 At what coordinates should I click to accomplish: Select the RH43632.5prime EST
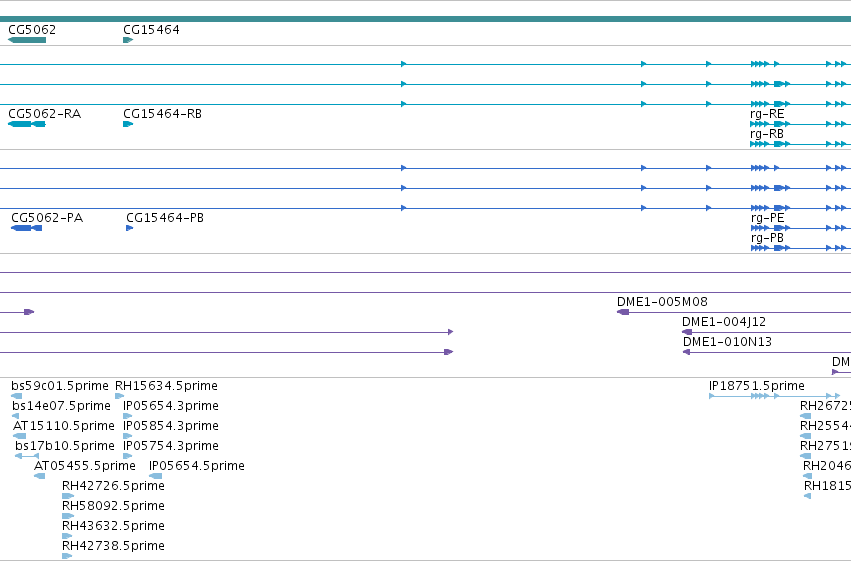pos(67,536)
